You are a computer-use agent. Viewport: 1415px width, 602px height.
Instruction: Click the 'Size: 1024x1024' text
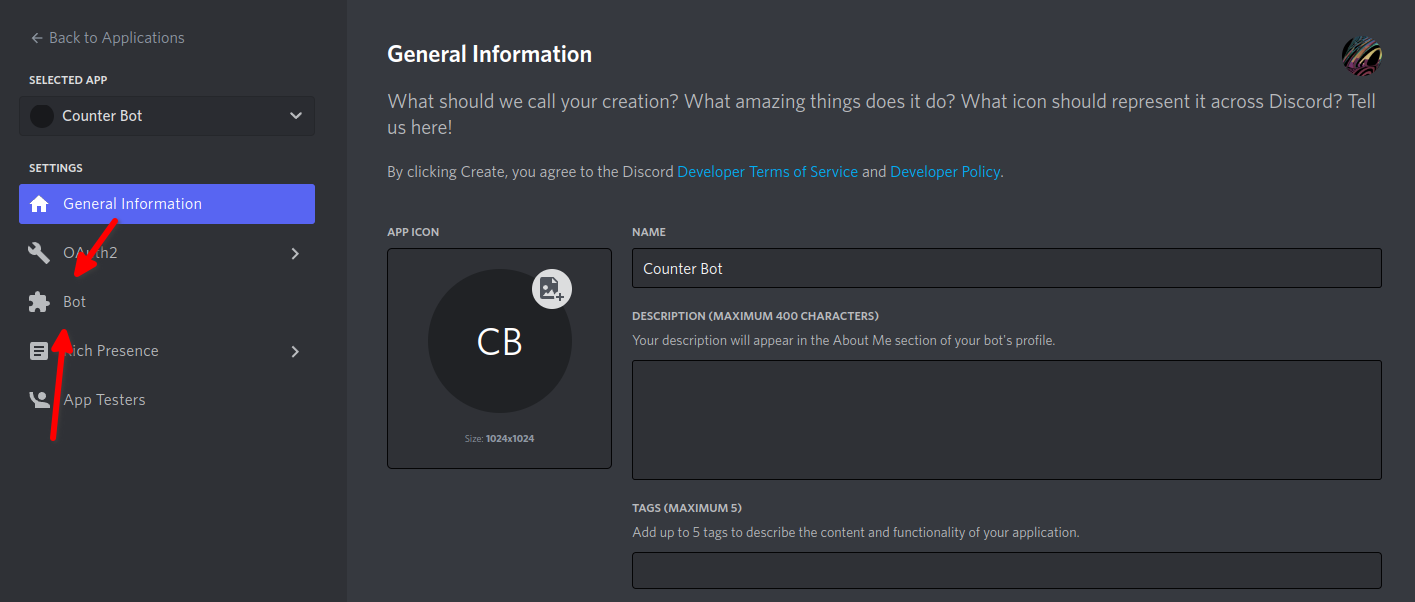[x=500, y=438]
